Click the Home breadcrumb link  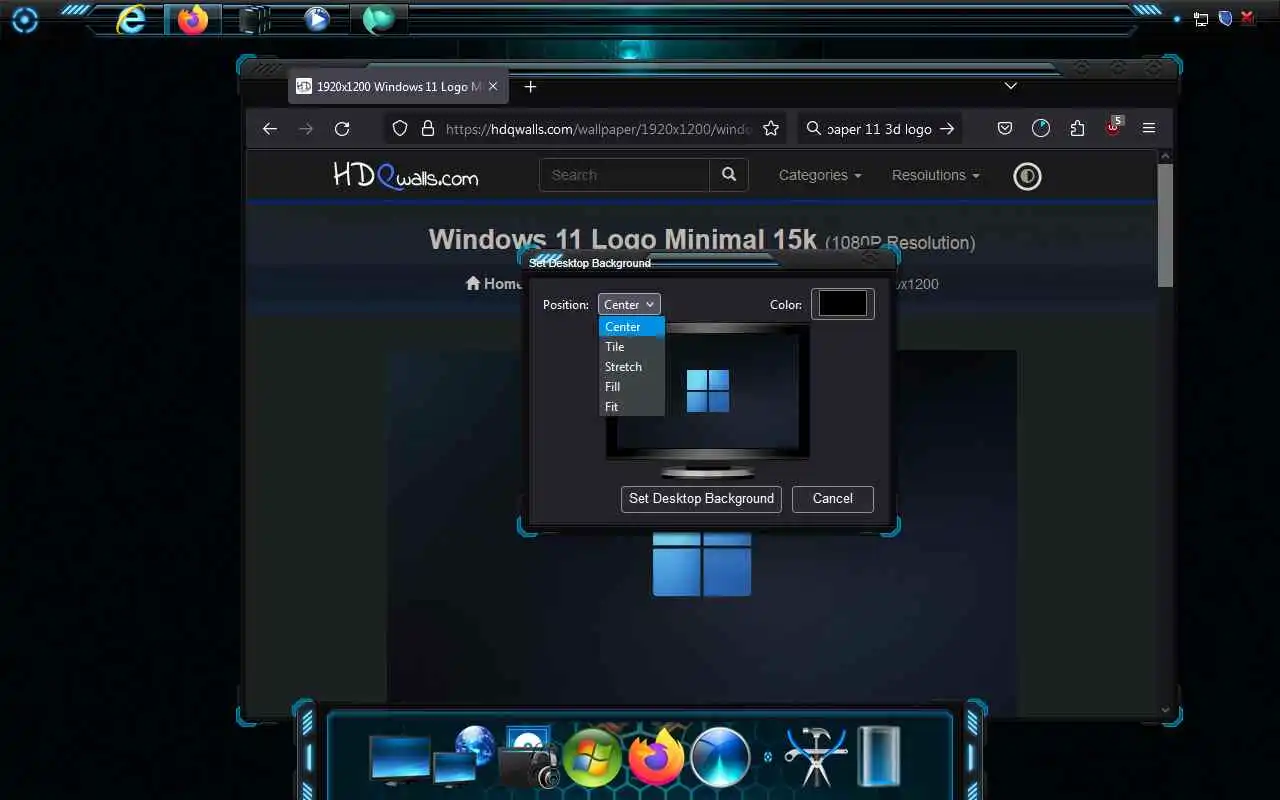coord(493,284)
